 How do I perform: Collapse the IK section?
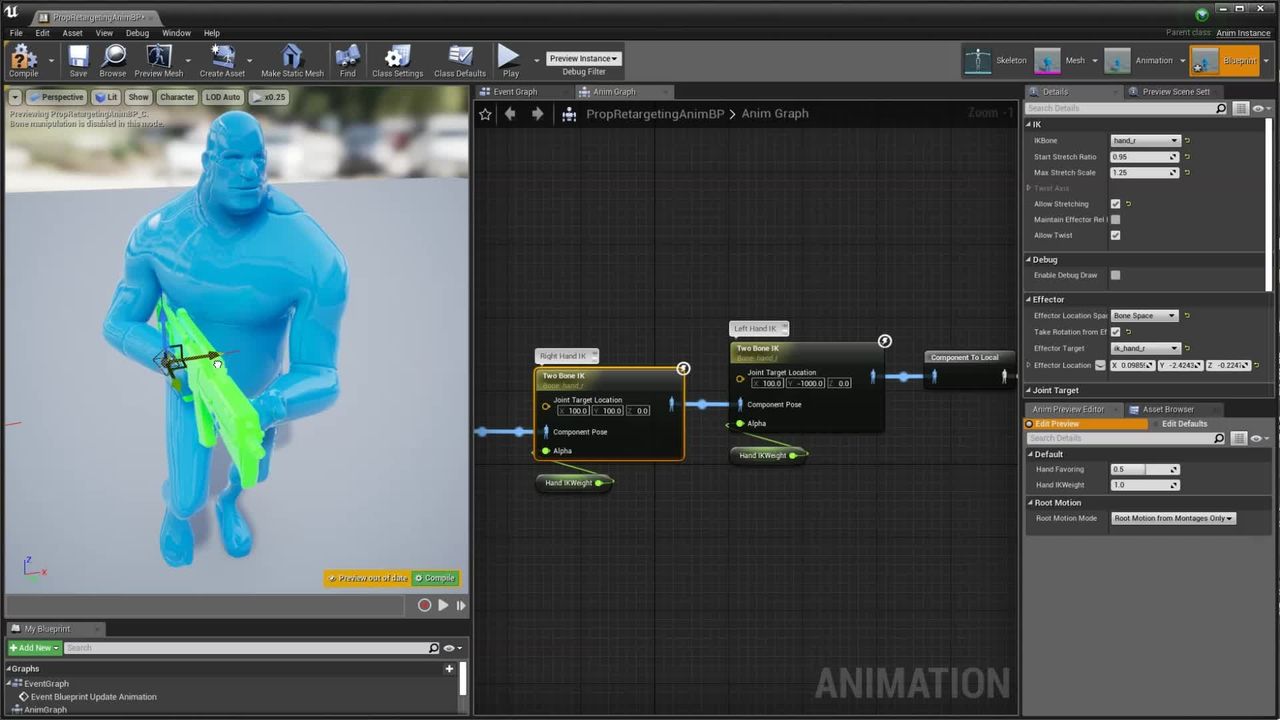pyautogui.click(x=1028, y=125)
